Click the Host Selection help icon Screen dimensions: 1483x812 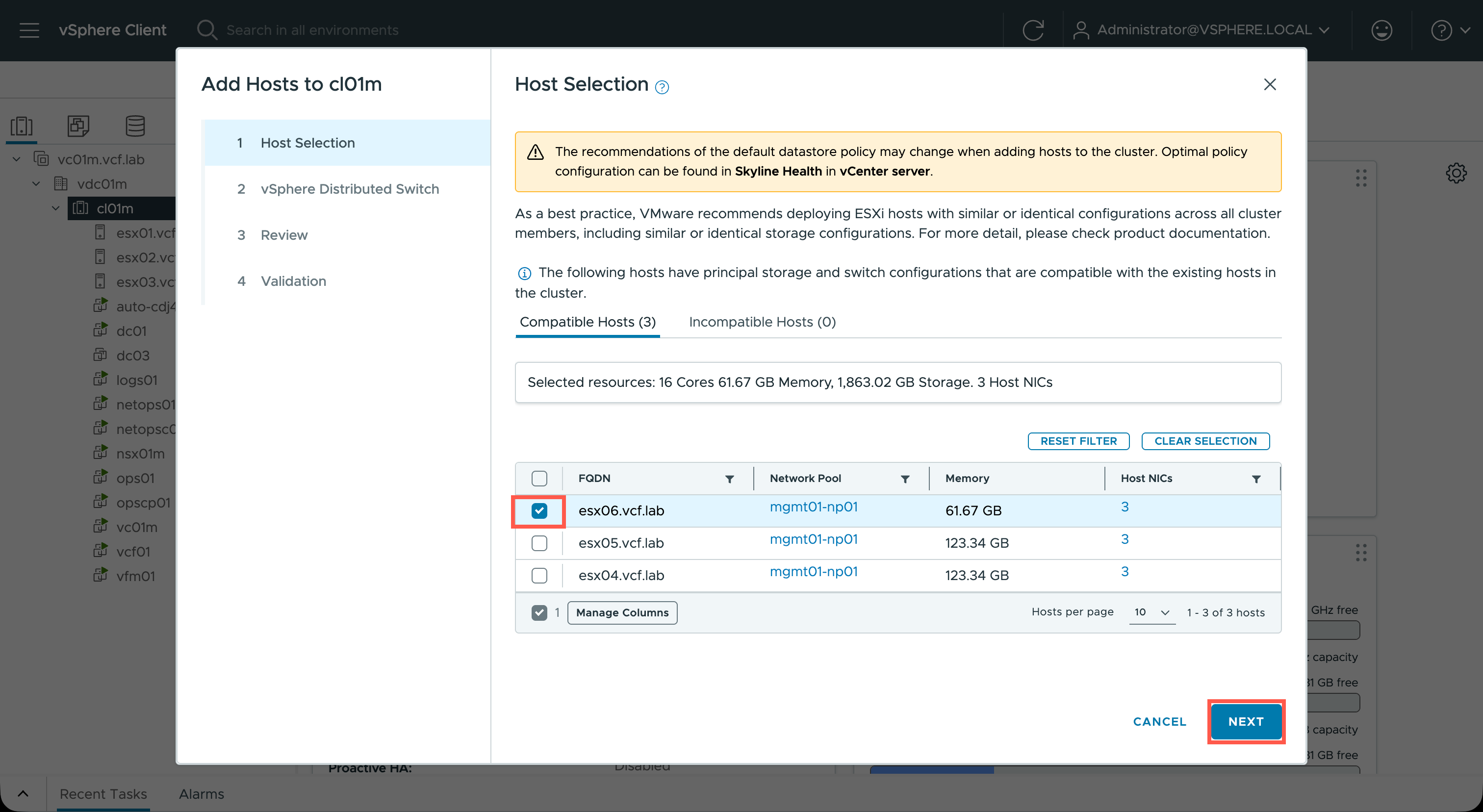(662, 87)
